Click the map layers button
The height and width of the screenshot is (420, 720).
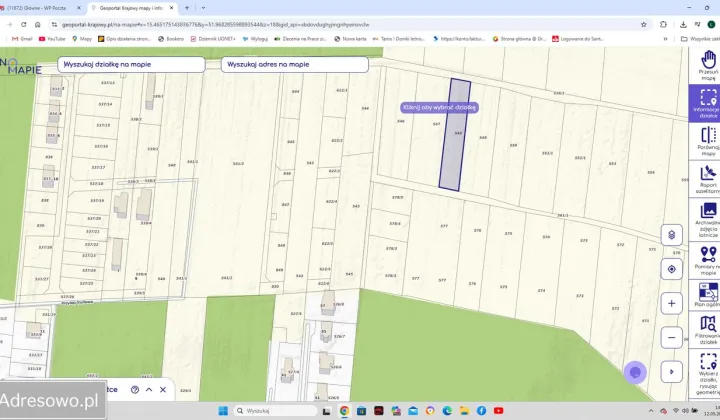click(x=672, y=234)
